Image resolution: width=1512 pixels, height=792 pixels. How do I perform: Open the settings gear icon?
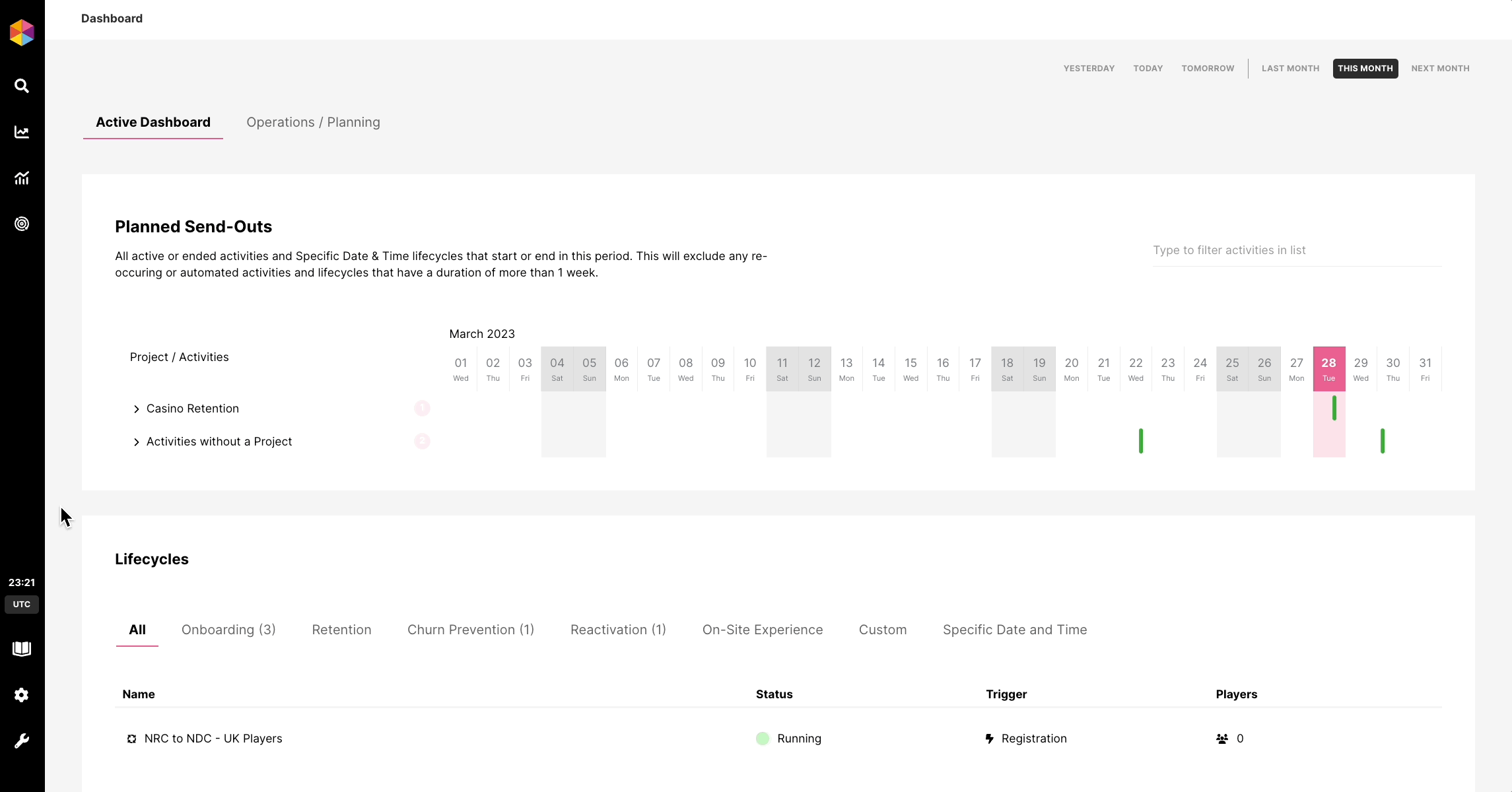(22, 695)
